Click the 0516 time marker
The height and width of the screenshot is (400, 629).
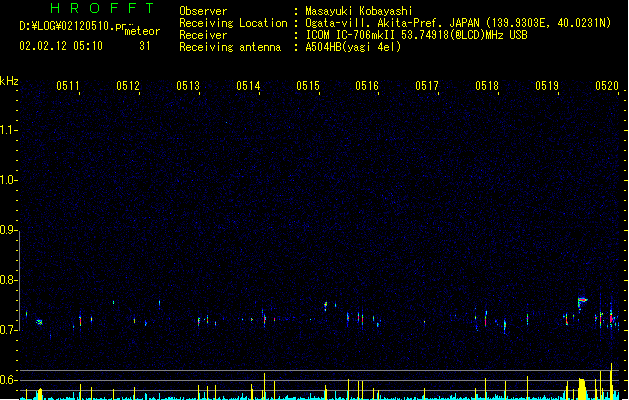click(367, 86)
